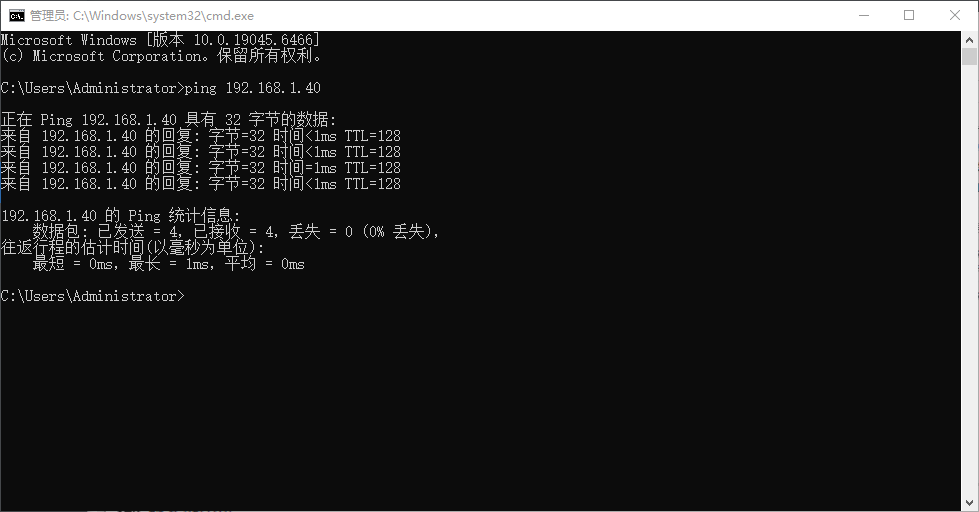979x512 pixels.
Task: Click the cmd.exe icon in title bar
Action: [17, 16]
